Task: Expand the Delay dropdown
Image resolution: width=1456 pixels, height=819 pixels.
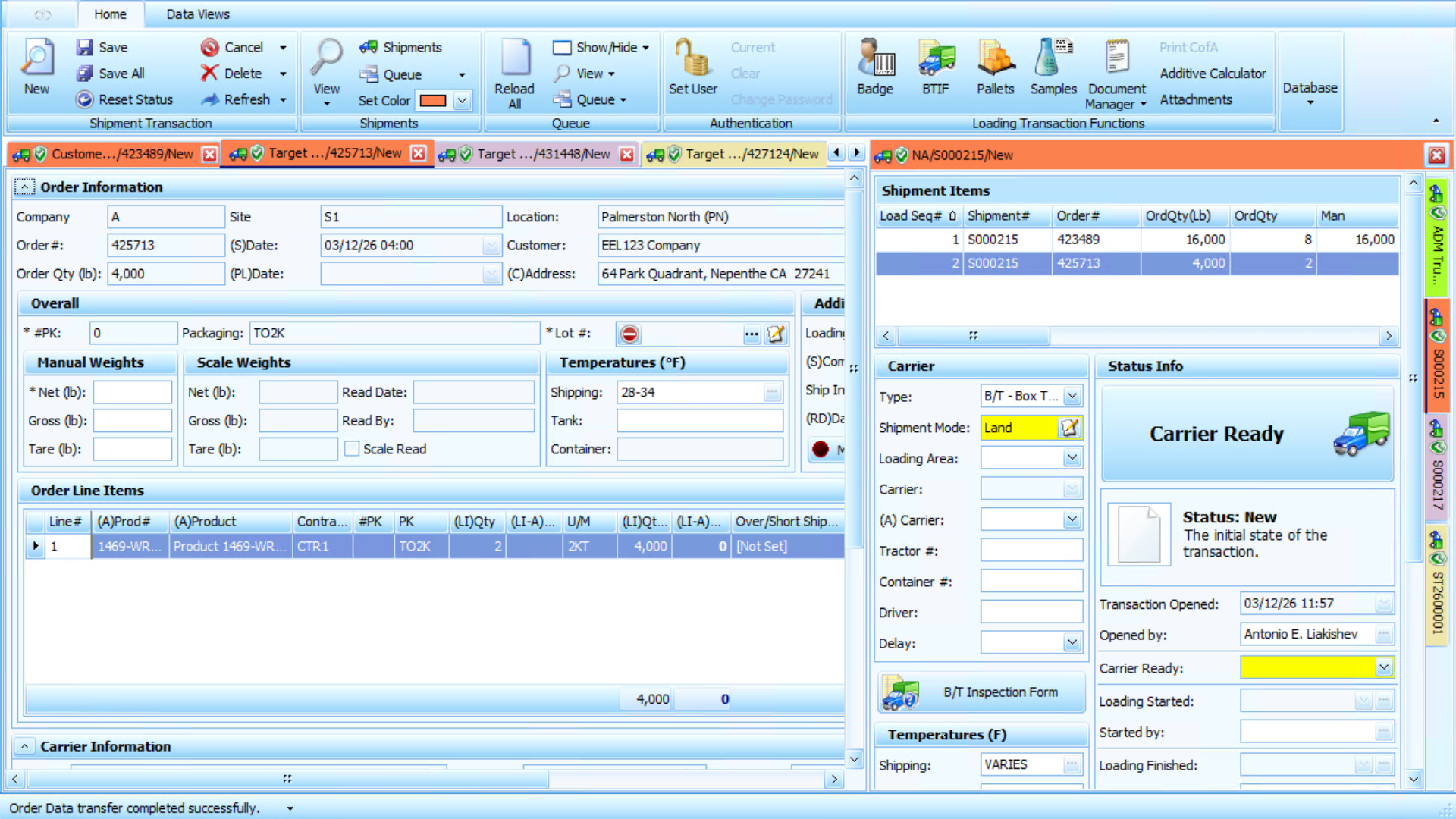Action: coord(1072,643)
